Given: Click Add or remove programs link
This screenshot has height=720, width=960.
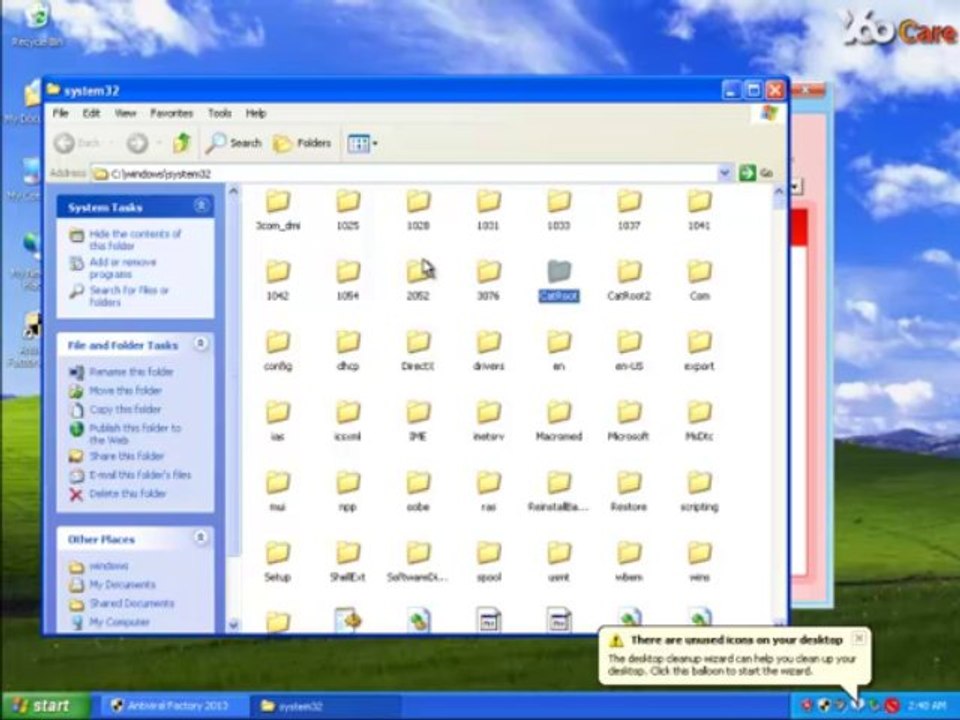Looking at the screenshot, I should click(x=122, y=268).
